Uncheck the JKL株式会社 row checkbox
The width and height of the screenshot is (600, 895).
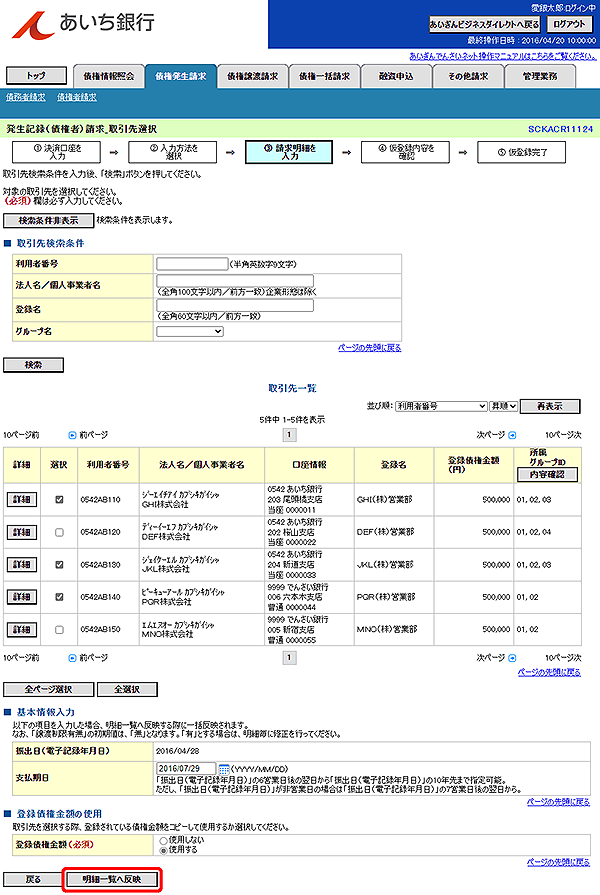point(59,565)
